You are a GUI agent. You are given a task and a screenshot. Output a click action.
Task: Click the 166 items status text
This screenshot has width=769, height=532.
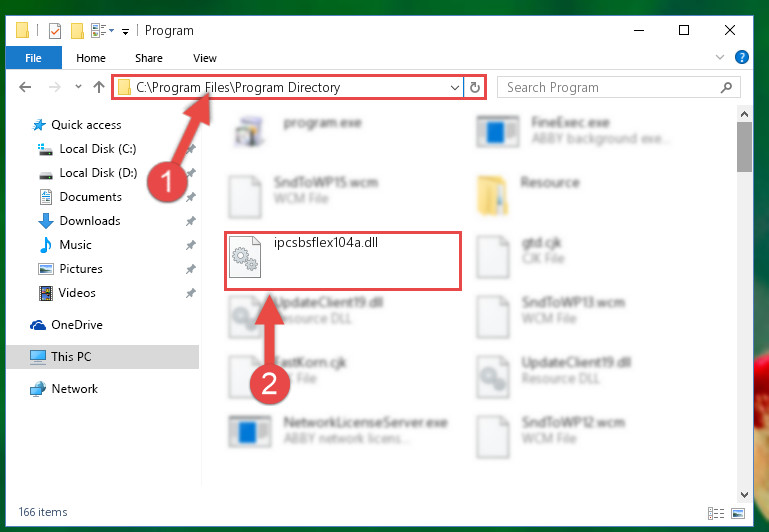pyautogui.click(x=43, y=512)
